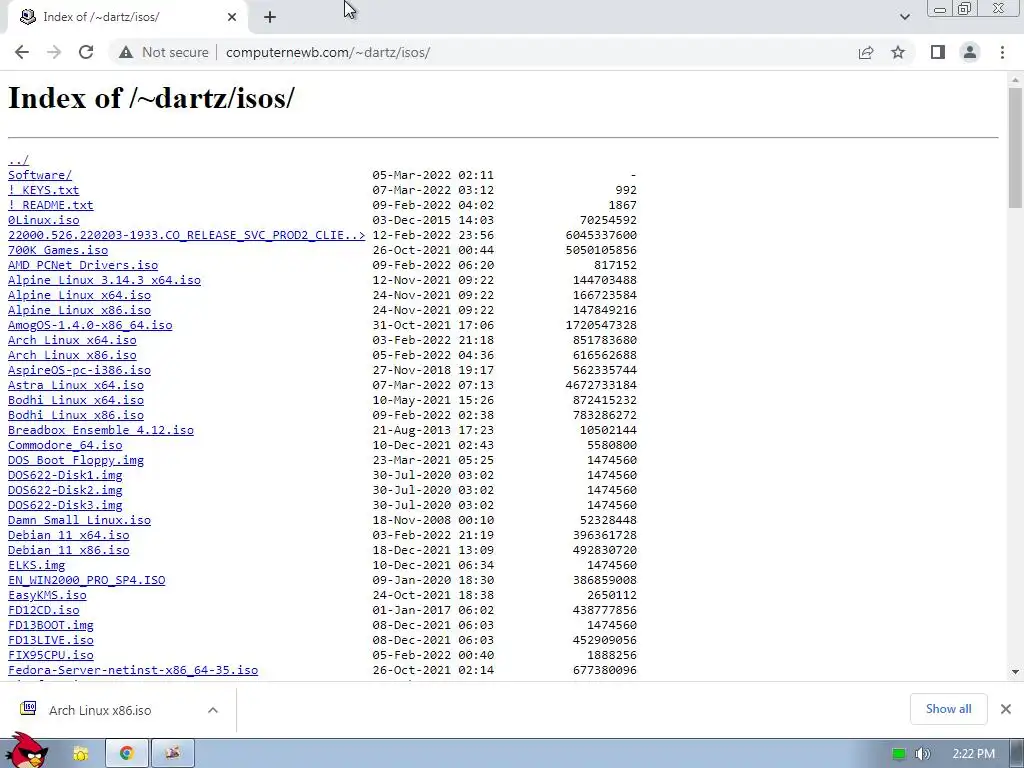
Task: Open Chrome's three-dot menu
Action: pos(1002,52)
